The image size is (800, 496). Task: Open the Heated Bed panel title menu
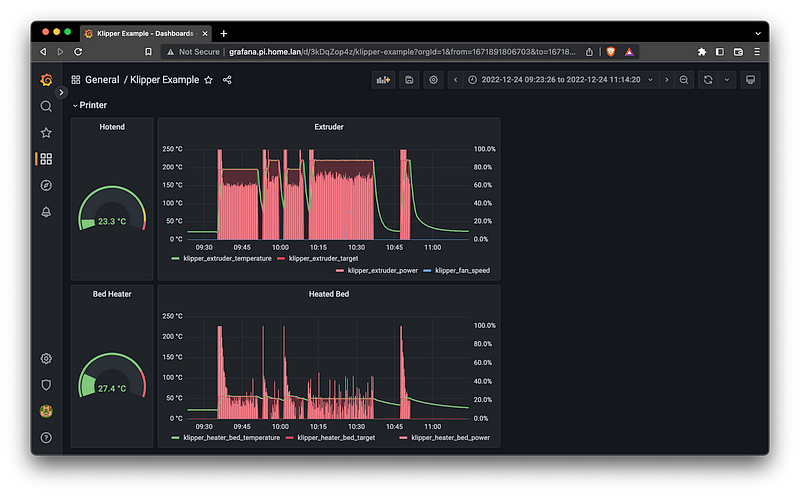pyautogui.click(x=329, y=294)
